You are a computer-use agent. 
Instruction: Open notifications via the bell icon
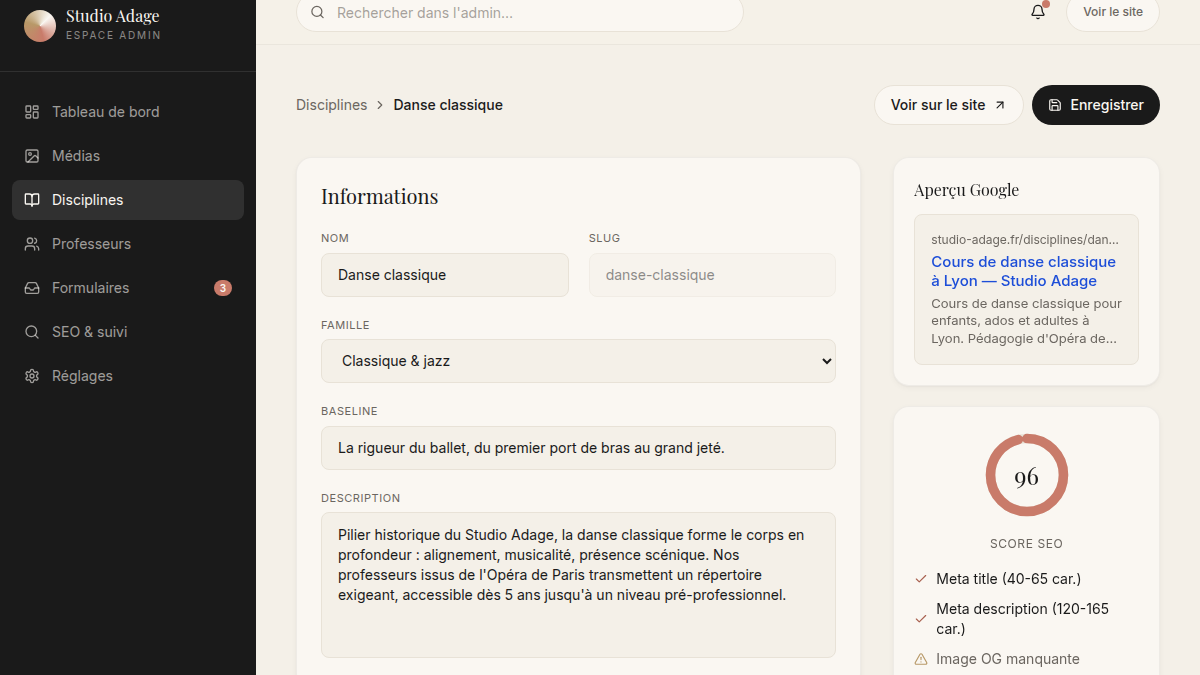(1038, 13)
